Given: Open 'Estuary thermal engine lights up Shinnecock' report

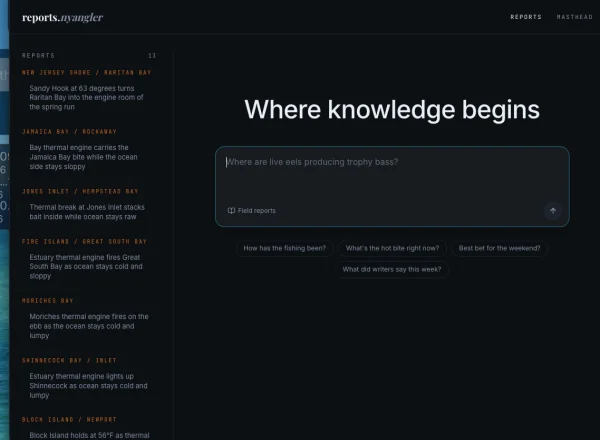Looking at the screenshot, I should (x=88, y=386).
